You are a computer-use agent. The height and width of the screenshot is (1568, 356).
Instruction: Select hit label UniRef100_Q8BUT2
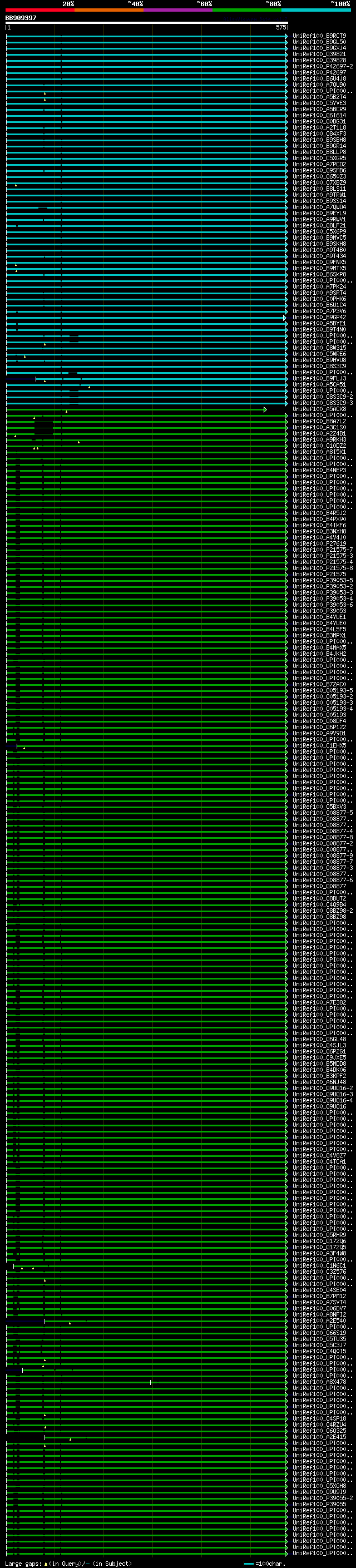tap(319, 898)
